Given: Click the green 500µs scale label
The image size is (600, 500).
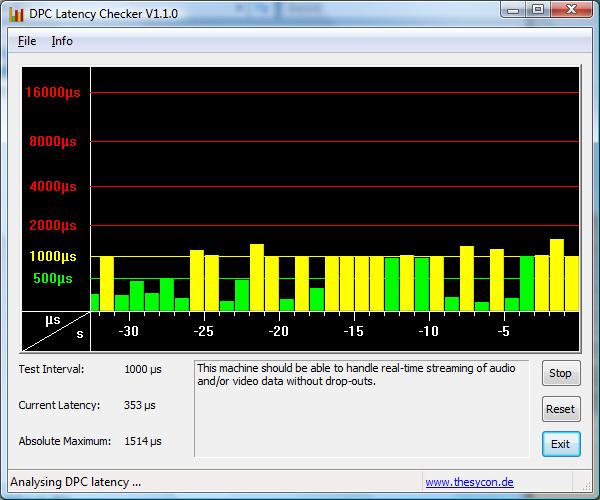Looking at the screenshot, I should click(53, 278).
